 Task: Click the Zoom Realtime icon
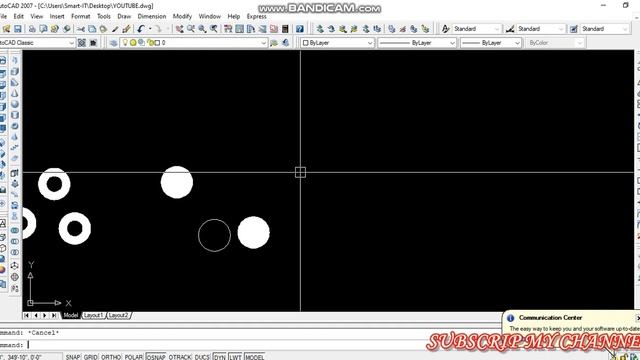click(191, 29)
